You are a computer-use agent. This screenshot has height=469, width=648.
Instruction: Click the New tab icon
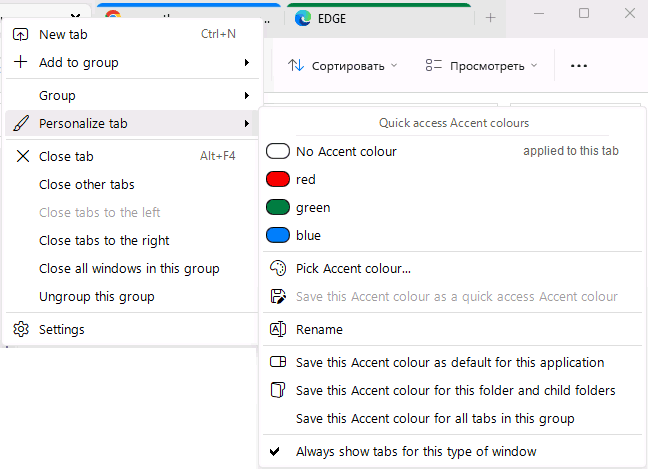point(21,34)
